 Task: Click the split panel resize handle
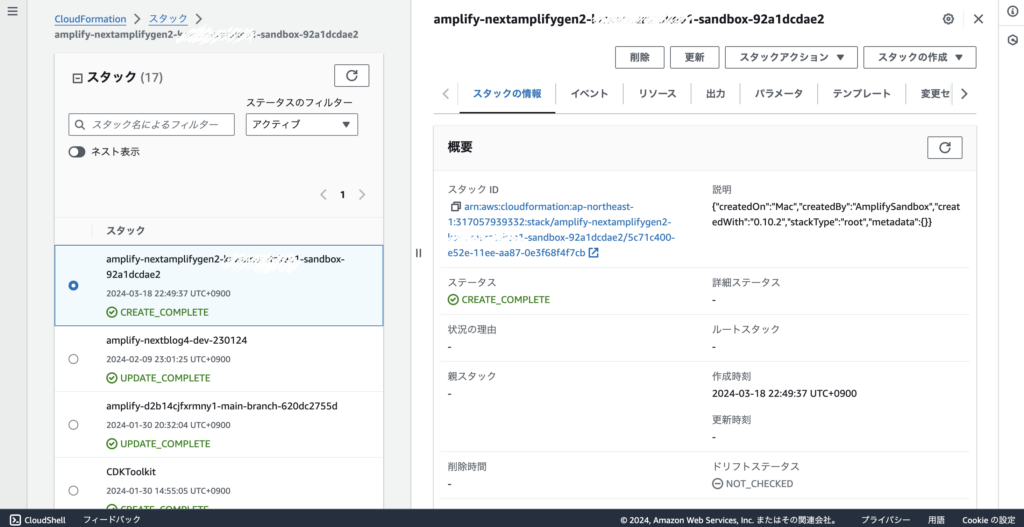pos(419,253)
